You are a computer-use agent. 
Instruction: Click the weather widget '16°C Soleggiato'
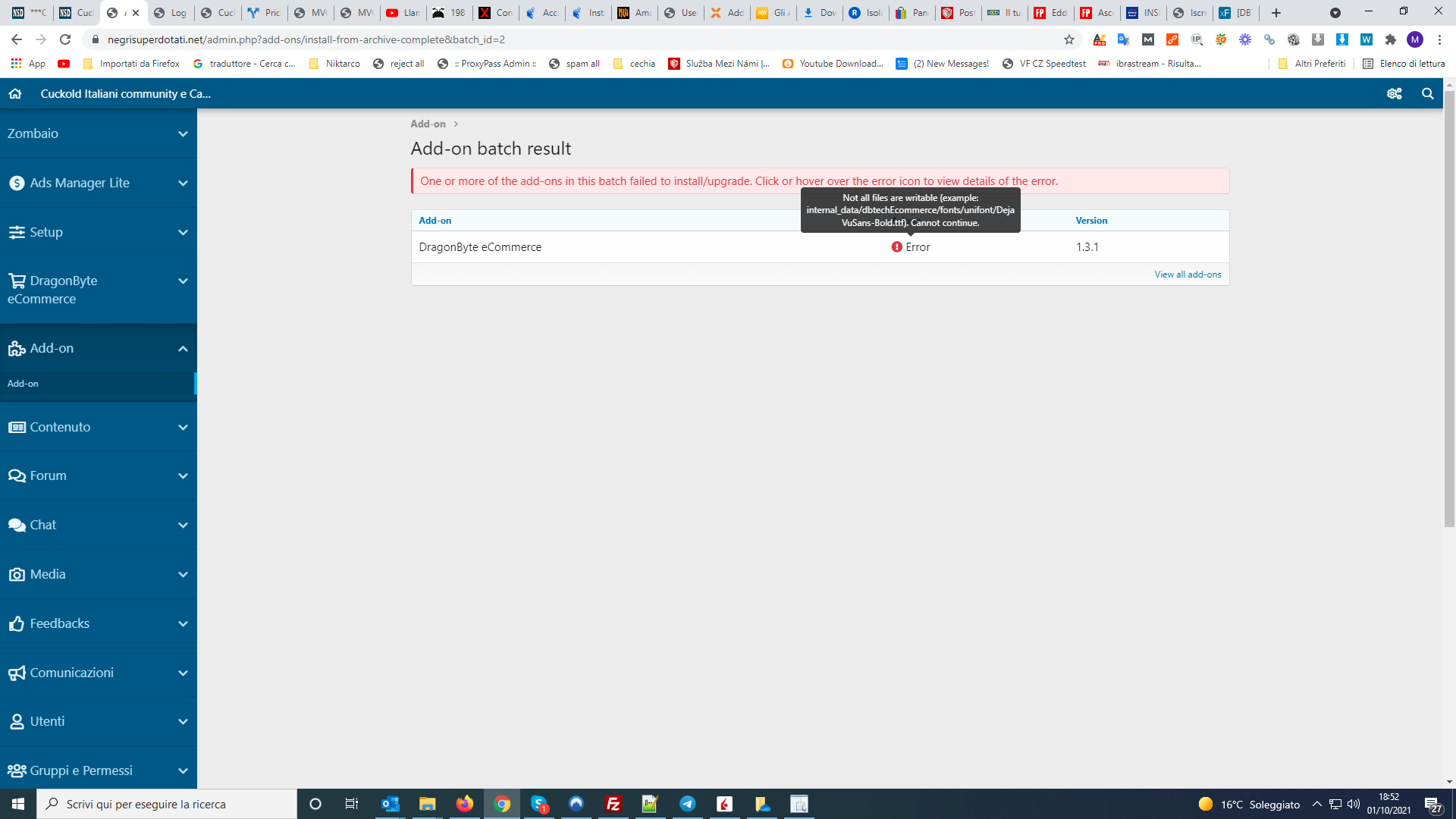(x=1249, y=804)
